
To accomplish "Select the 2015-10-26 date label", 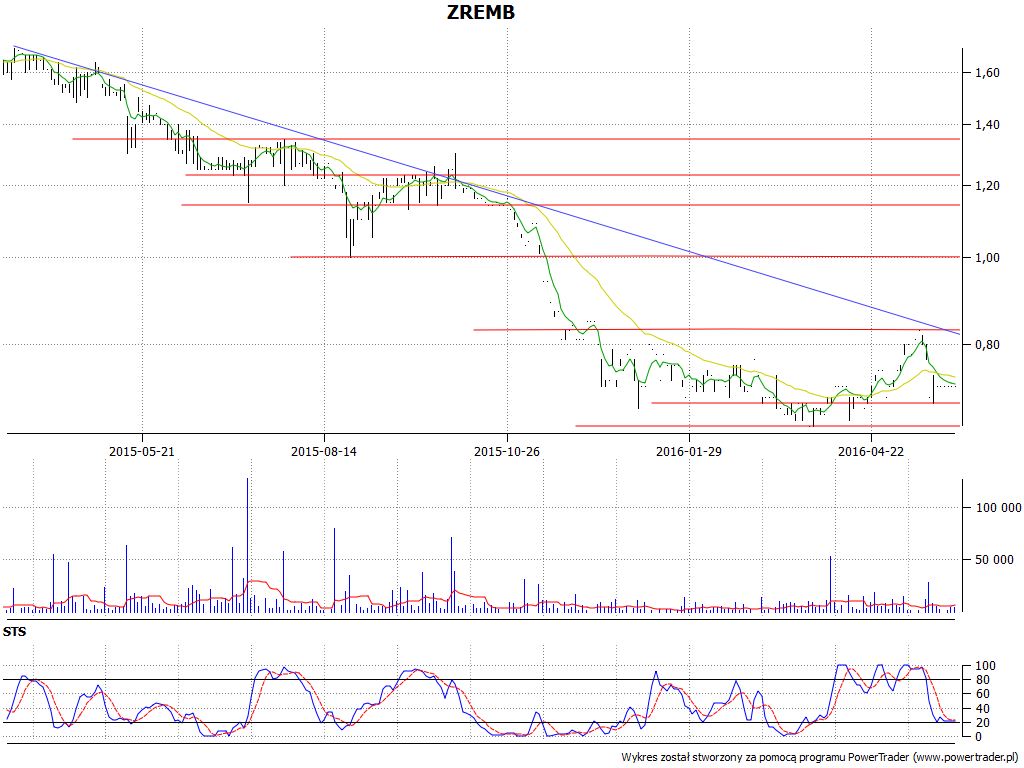I will pyautogui.click(x=507, y=451).
